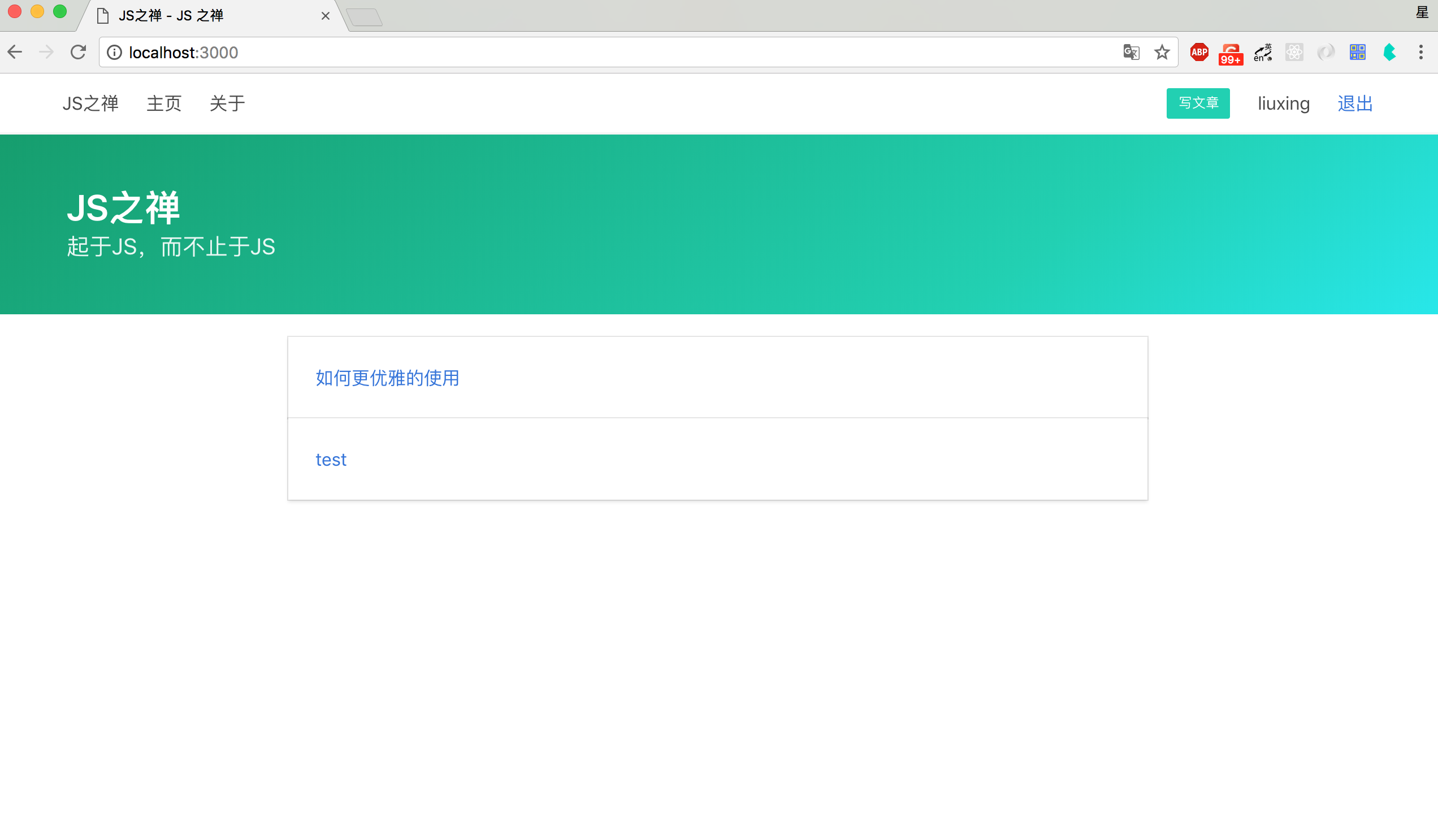Click the site information icon

[115, 53]
